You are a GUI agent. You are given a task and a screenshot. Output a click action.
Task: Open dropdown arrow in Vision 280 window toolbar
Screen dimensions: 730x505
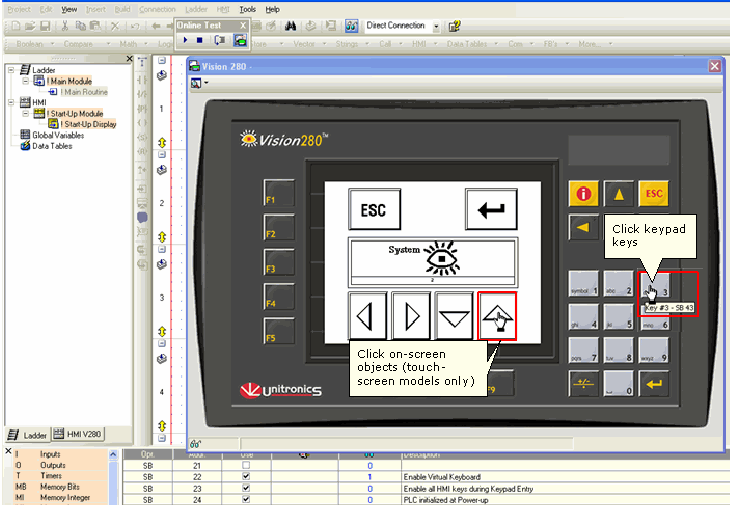pos(206,83)
